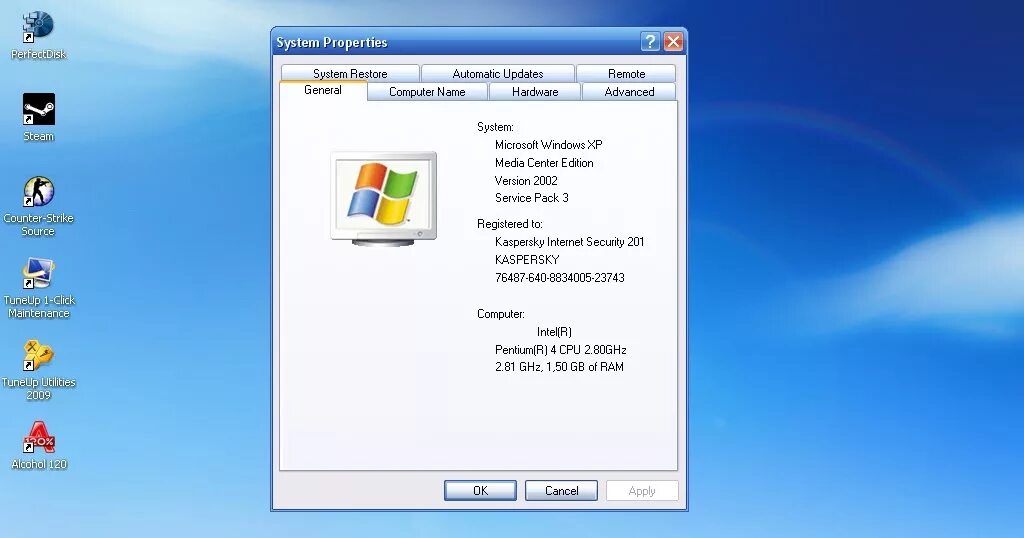This screenshot has height=538, width=1024.
Task: Click the 'System:' heading label
Action: 495,127
